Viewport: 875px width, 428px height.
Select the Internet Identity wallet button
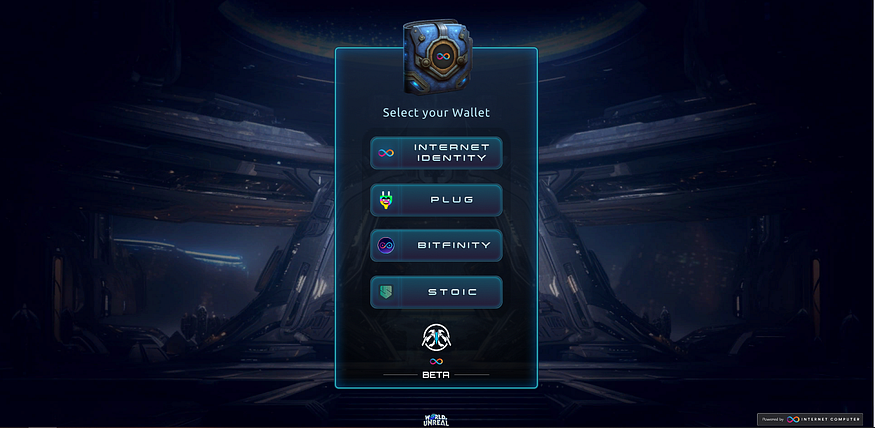click(x=436, y=153)
